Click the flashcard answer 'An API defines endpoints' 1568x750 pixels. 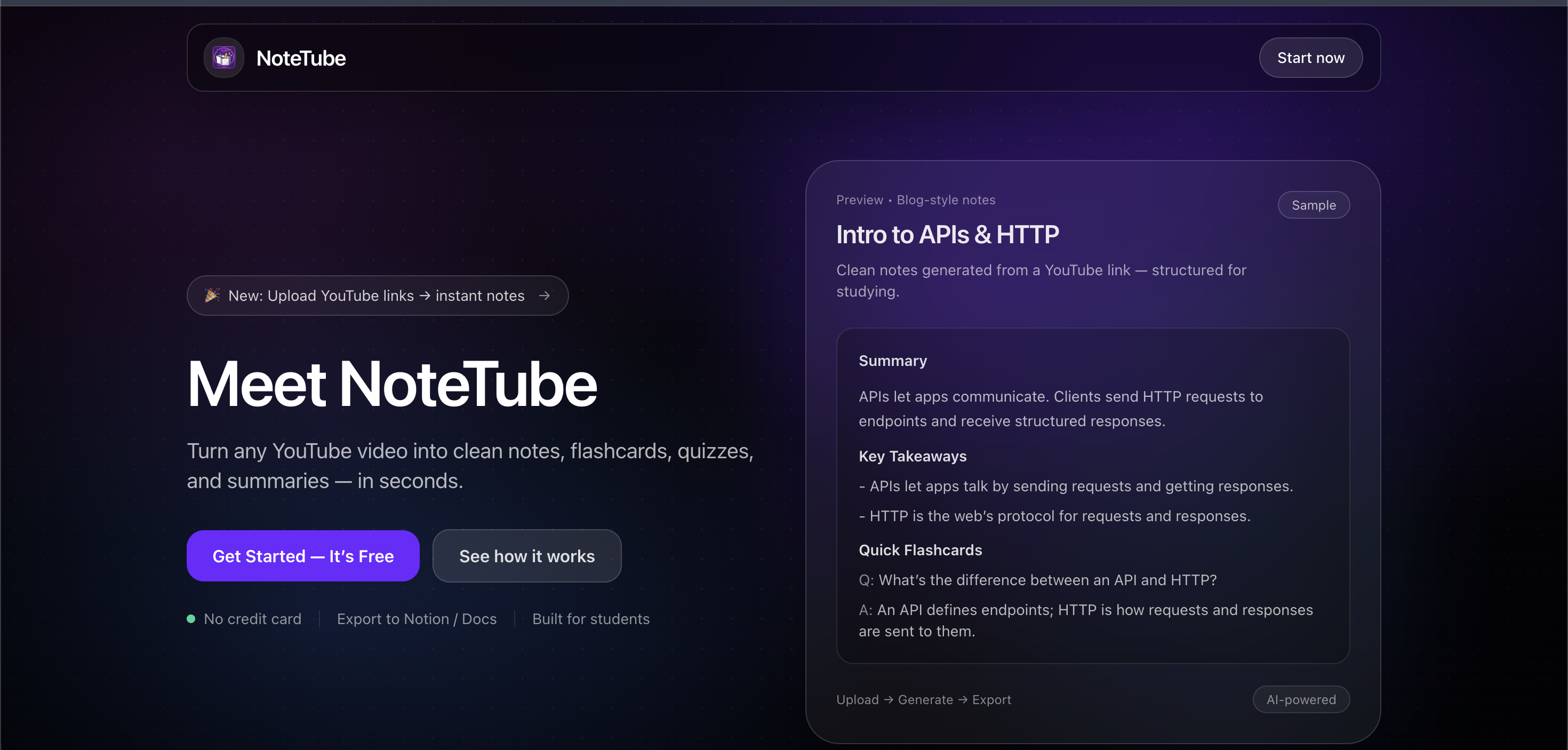point(1085,620)
